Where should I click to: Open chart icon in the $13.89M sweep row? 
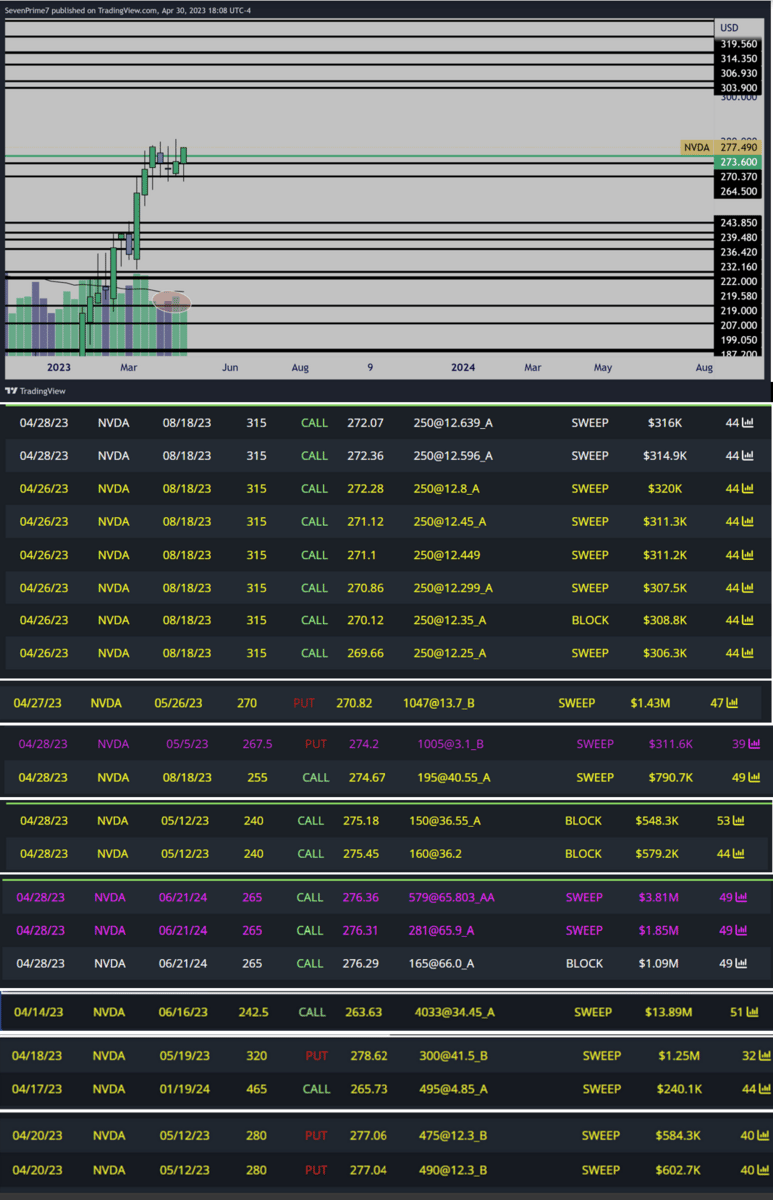pos(752,1012)
